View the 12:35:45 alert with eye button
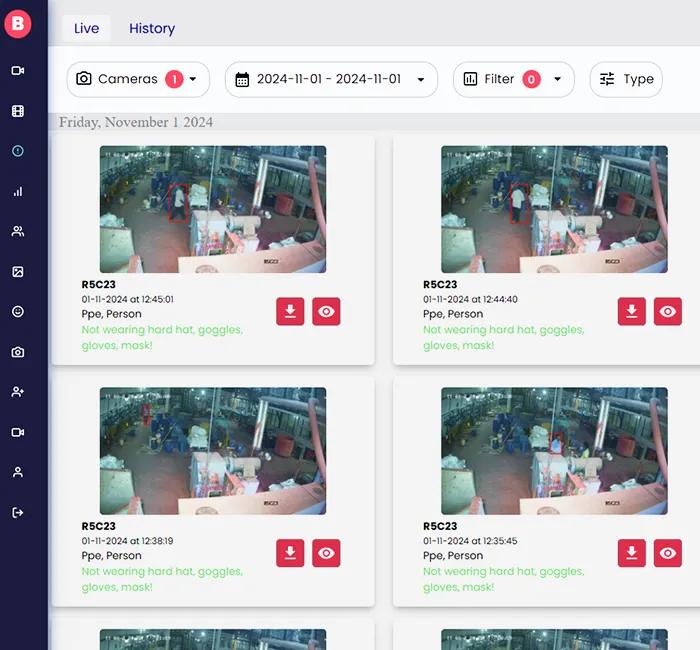700x650 pixels. point(668,553)
